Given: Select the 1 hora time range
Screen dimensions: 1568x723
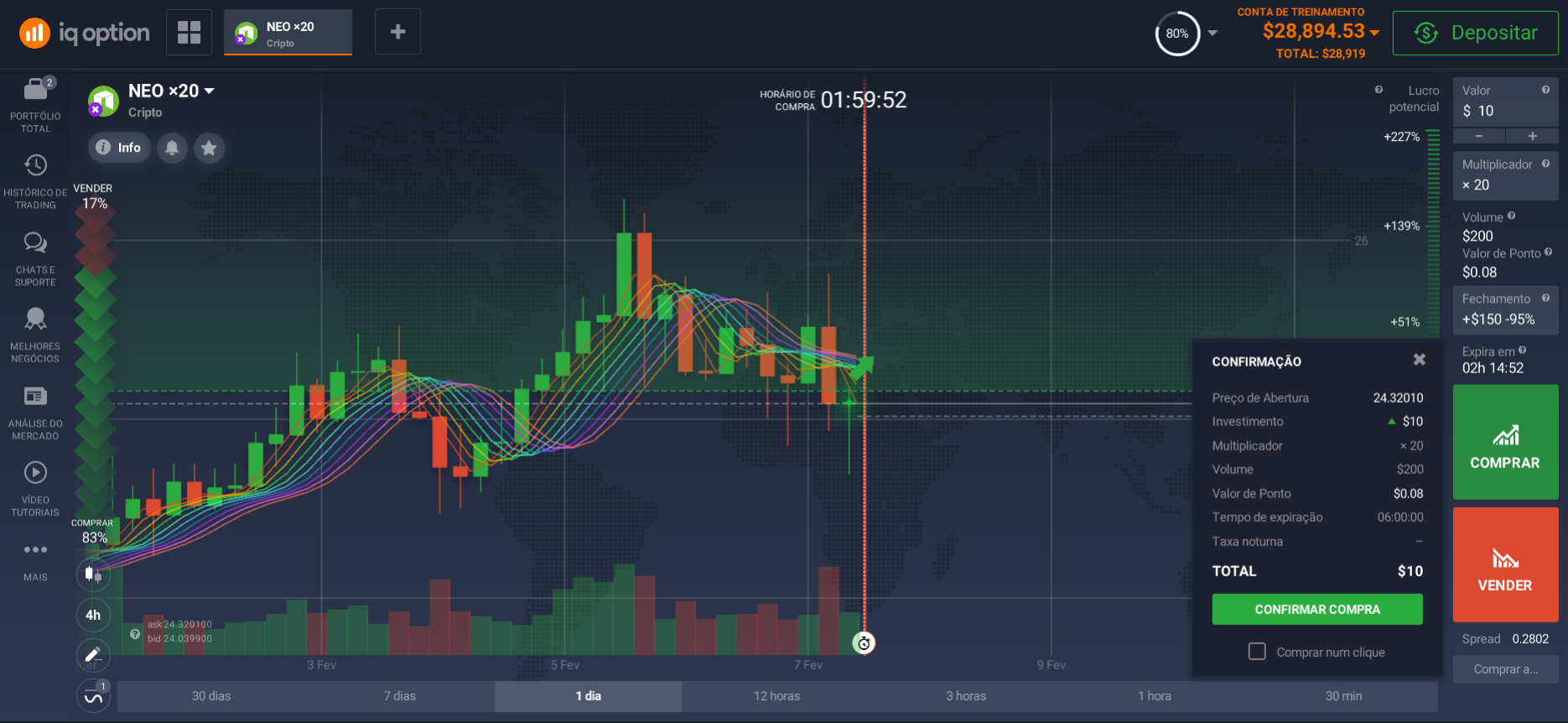Looking at the screenshot, I should [x=1155, y=696].
